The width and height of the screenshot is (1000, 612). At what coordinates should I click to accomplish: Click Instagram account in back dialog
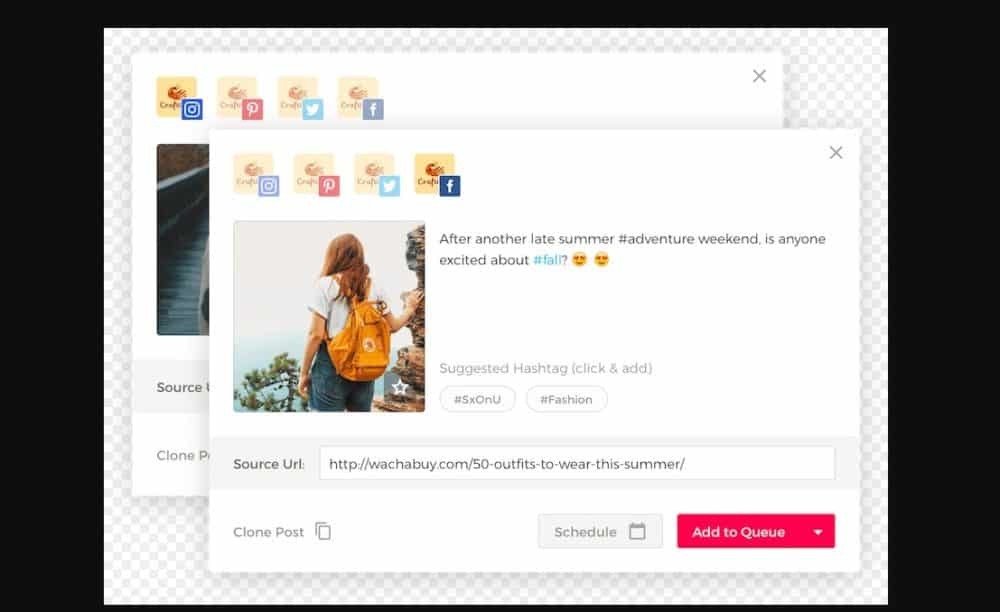coord(178,98)
